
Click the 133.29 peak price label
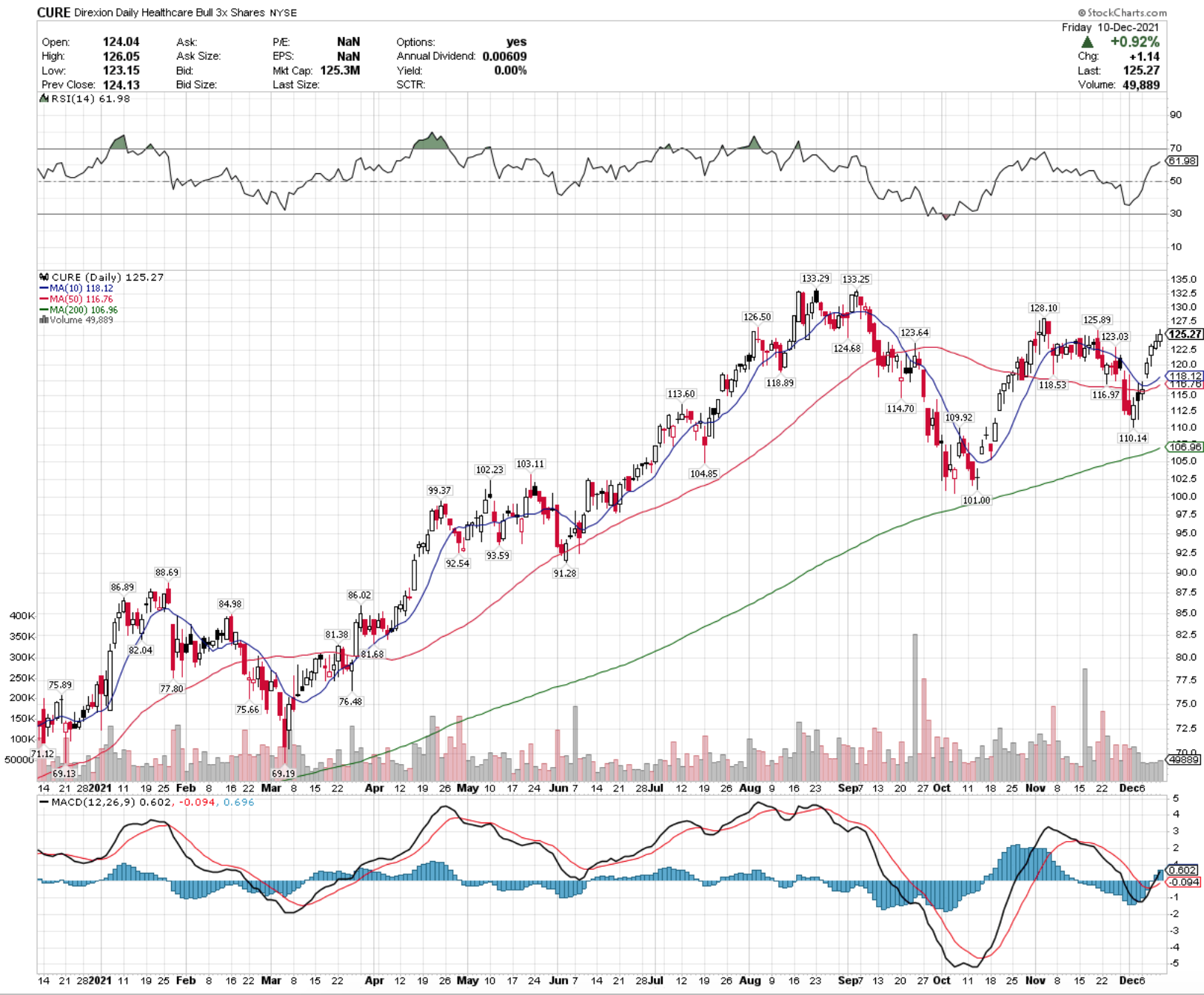815,278
